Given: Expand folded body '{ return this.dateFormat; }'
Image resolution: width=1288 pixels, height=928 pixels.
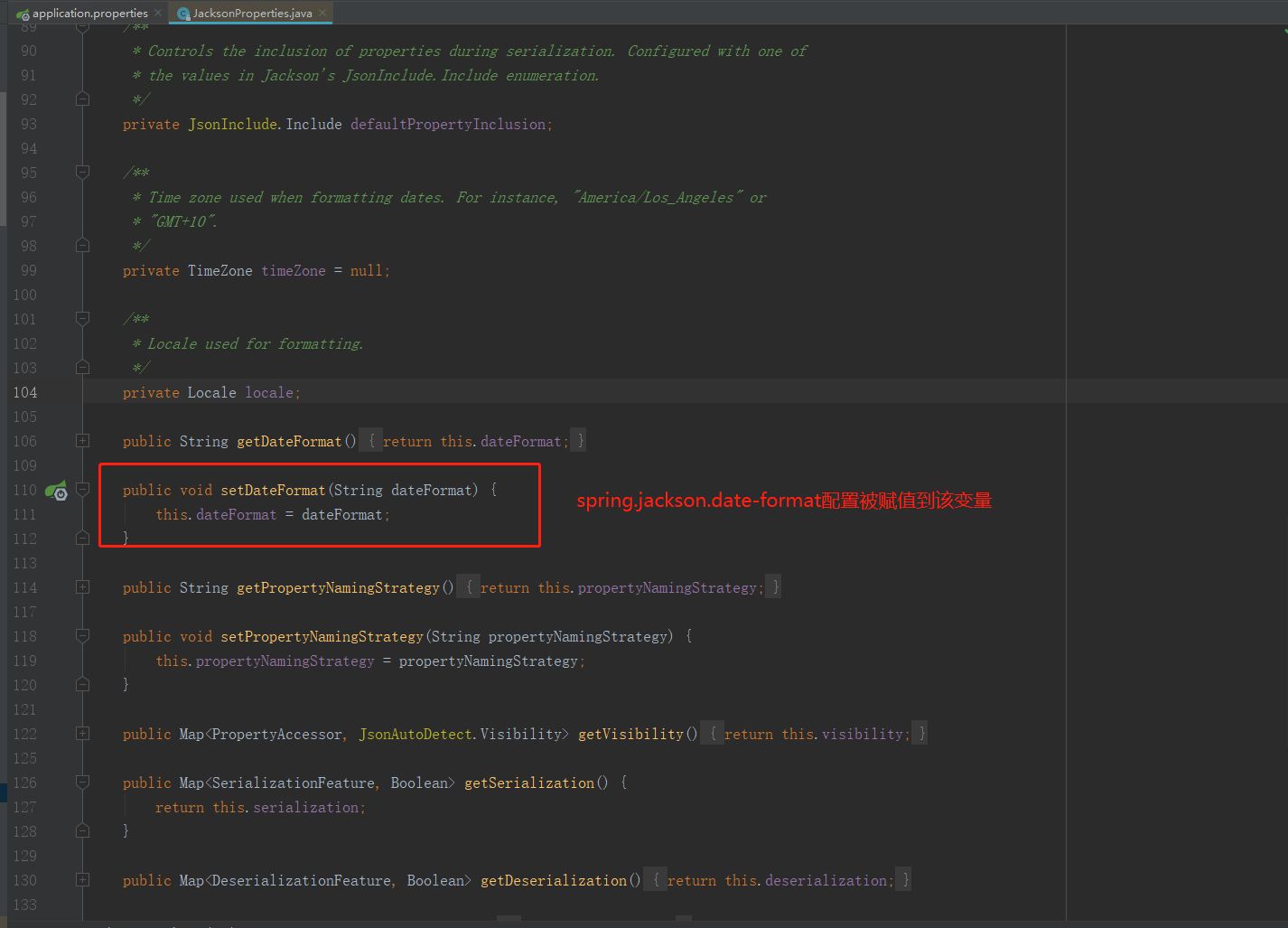Looking at the screenshot, I should point(473,441).
